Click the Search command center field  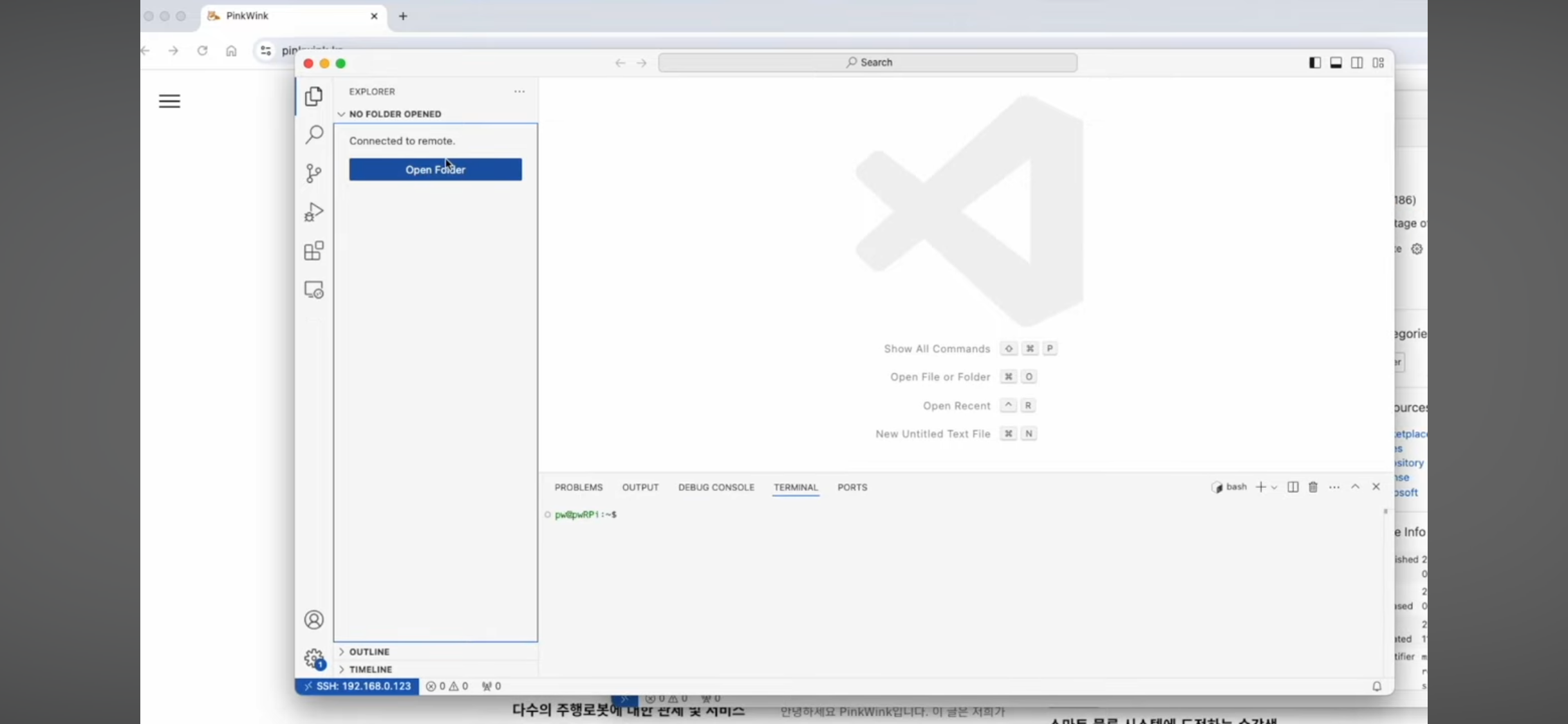tap(868, 62)
